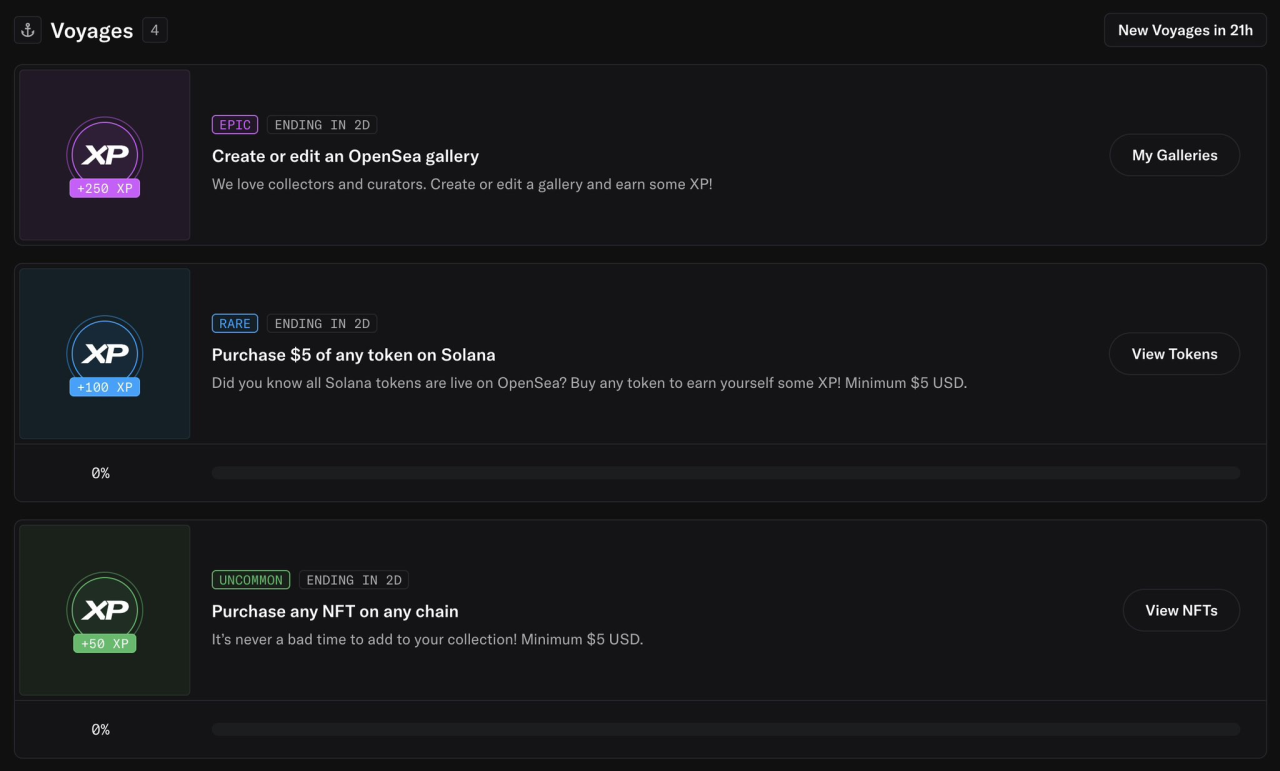Click the purple XP badge icon

[x=105, y=154]
